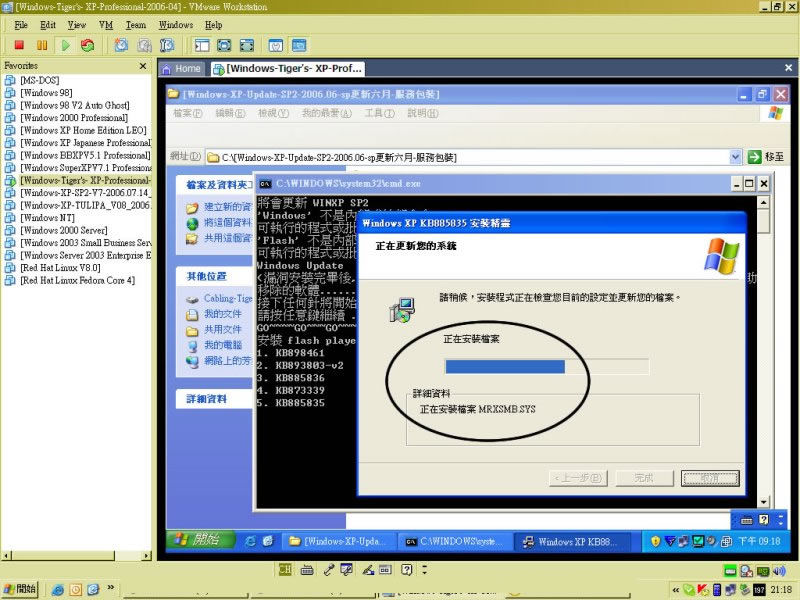Click the red Power Off toolbar icon

(x=19, y=45)
